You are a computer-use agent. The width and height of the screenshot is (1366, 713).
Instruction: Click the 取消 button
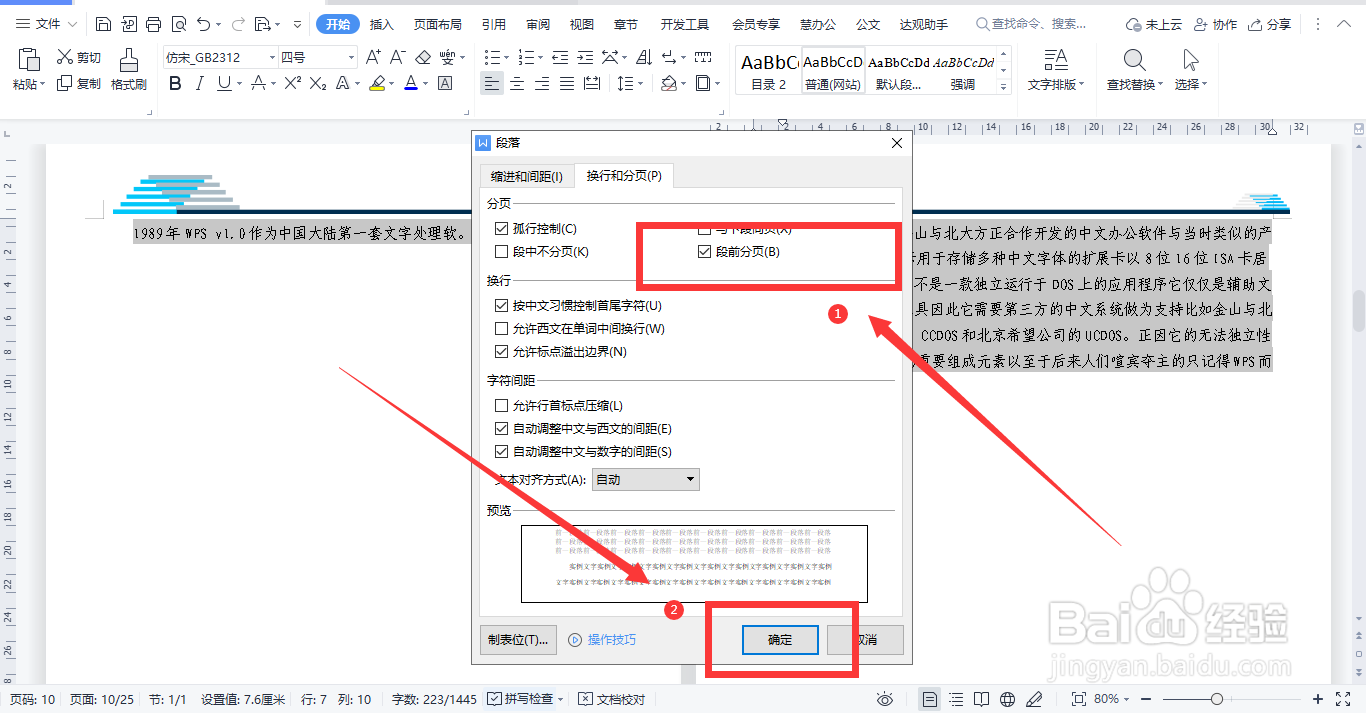pyautogui.click(x=865, y=640)
